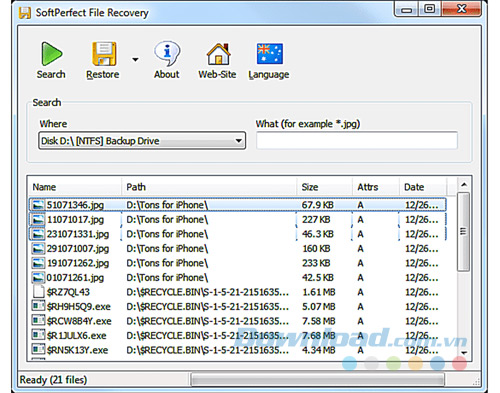Click the What file mask input field

click(x=357, y=140)
